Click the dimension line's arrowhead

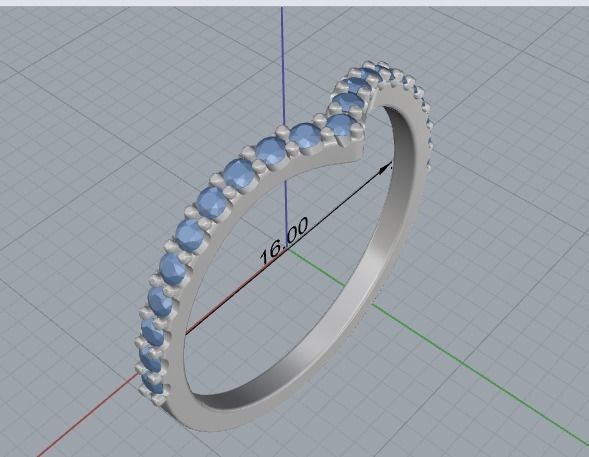385,168
